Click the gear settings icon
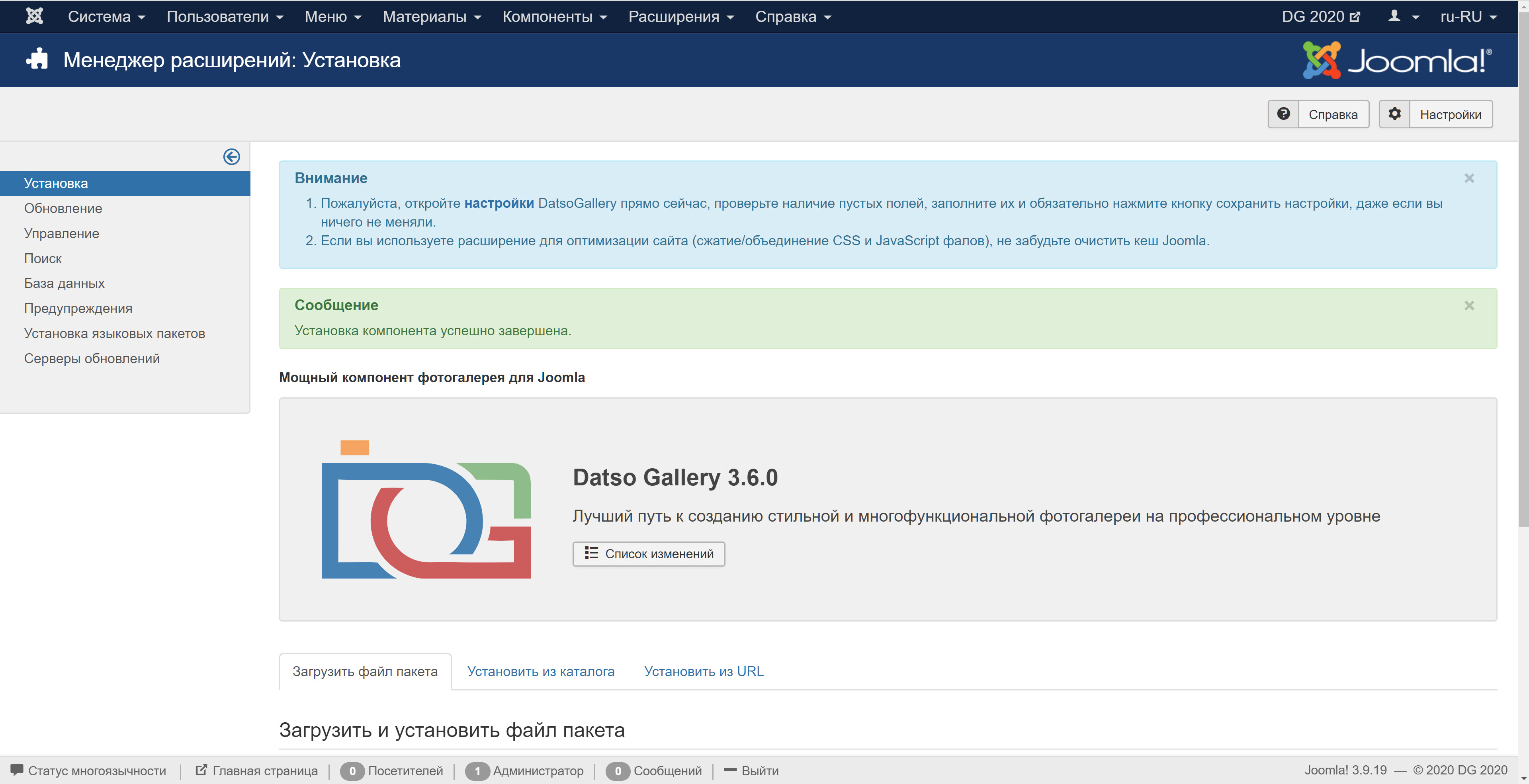 pyautogui.click(x=1394, y=114)
